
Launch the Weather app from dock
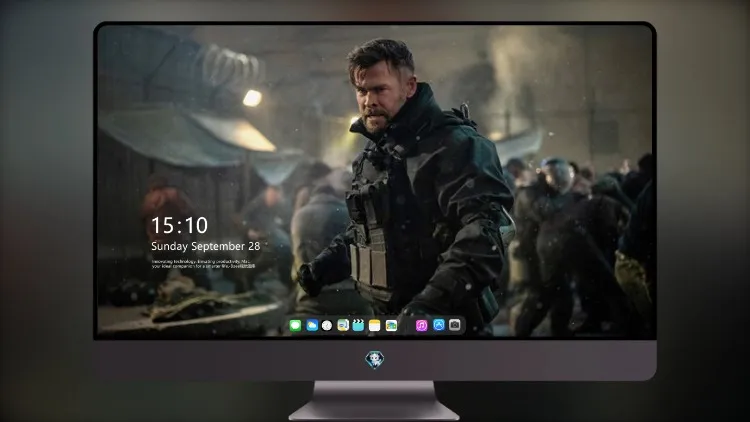pos(312,326)
